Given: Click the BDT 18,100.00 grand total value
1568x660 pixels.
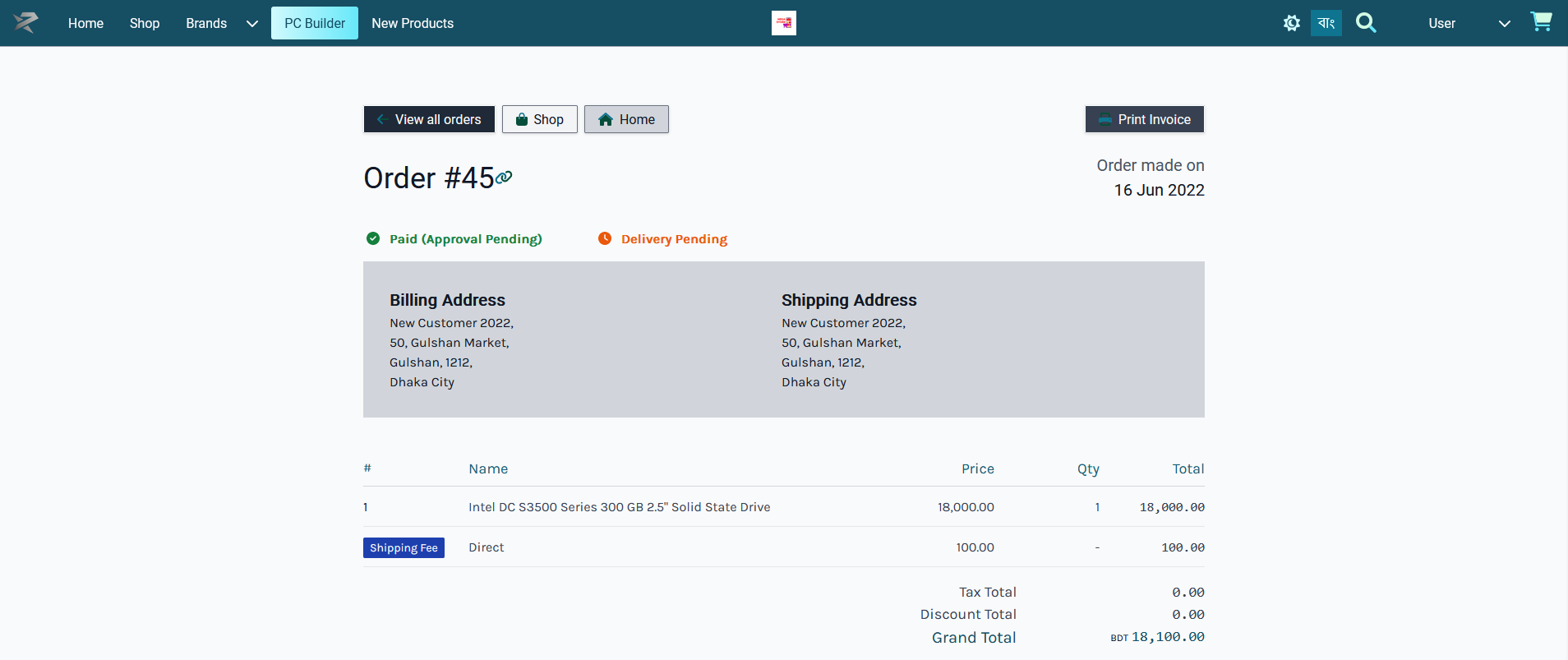Looking at the screenshot, I should click(1157, 637).
